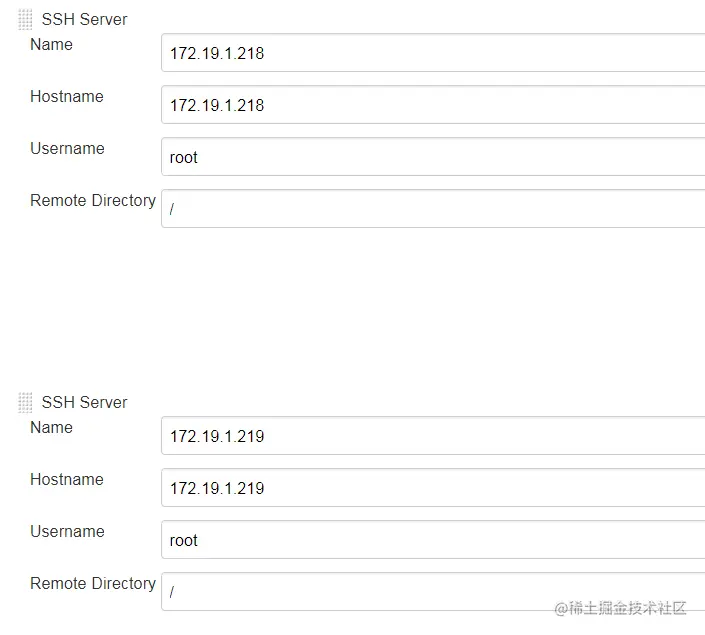Image resolution: width=705 pixels, height=635 pixels.
Task: Select the Username field of the 172.19.1.218 server
Action: 432,157
